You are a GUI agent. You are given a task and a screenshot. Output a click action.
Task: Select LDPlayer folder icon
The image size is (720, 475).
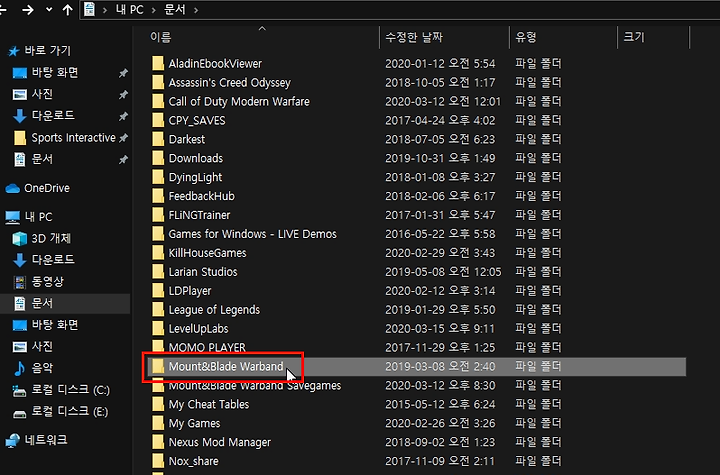pyautogui.click(x=158, y=291)
